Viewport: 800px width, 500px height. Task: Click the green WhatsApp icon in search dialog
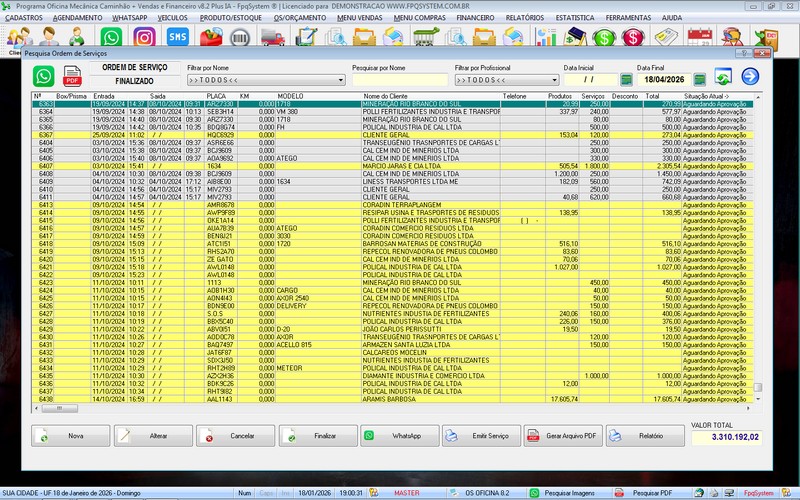coord(44,76)
